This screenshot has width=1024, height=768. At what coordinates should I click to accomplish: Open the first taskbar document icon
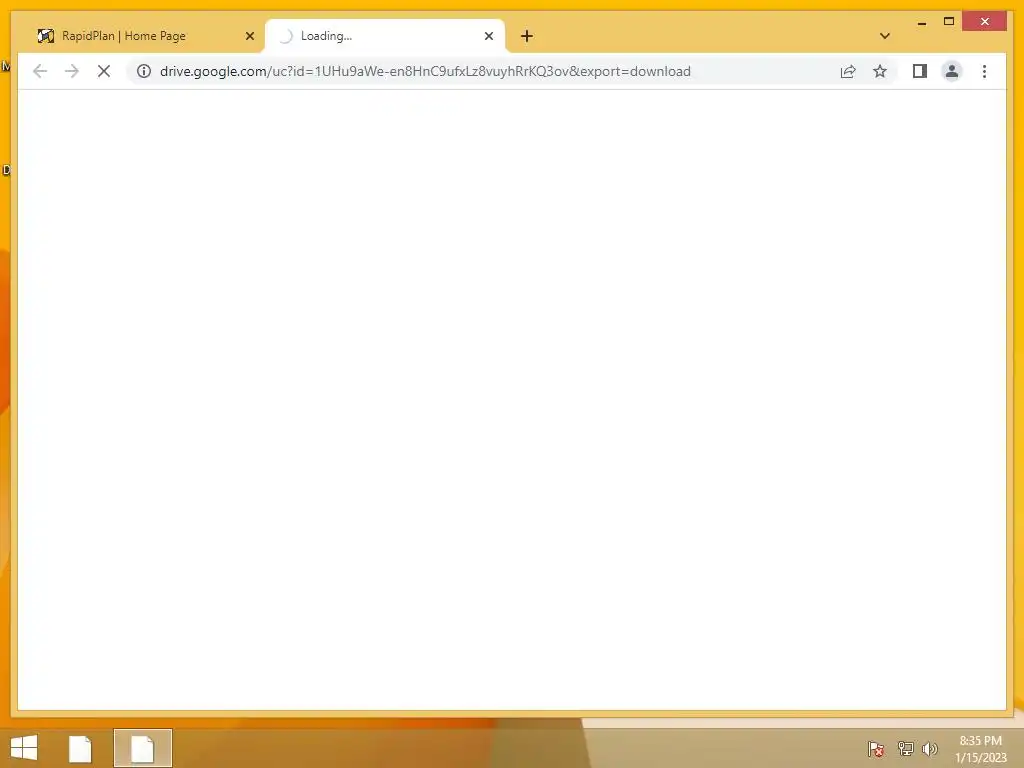(x=80, y=748)
